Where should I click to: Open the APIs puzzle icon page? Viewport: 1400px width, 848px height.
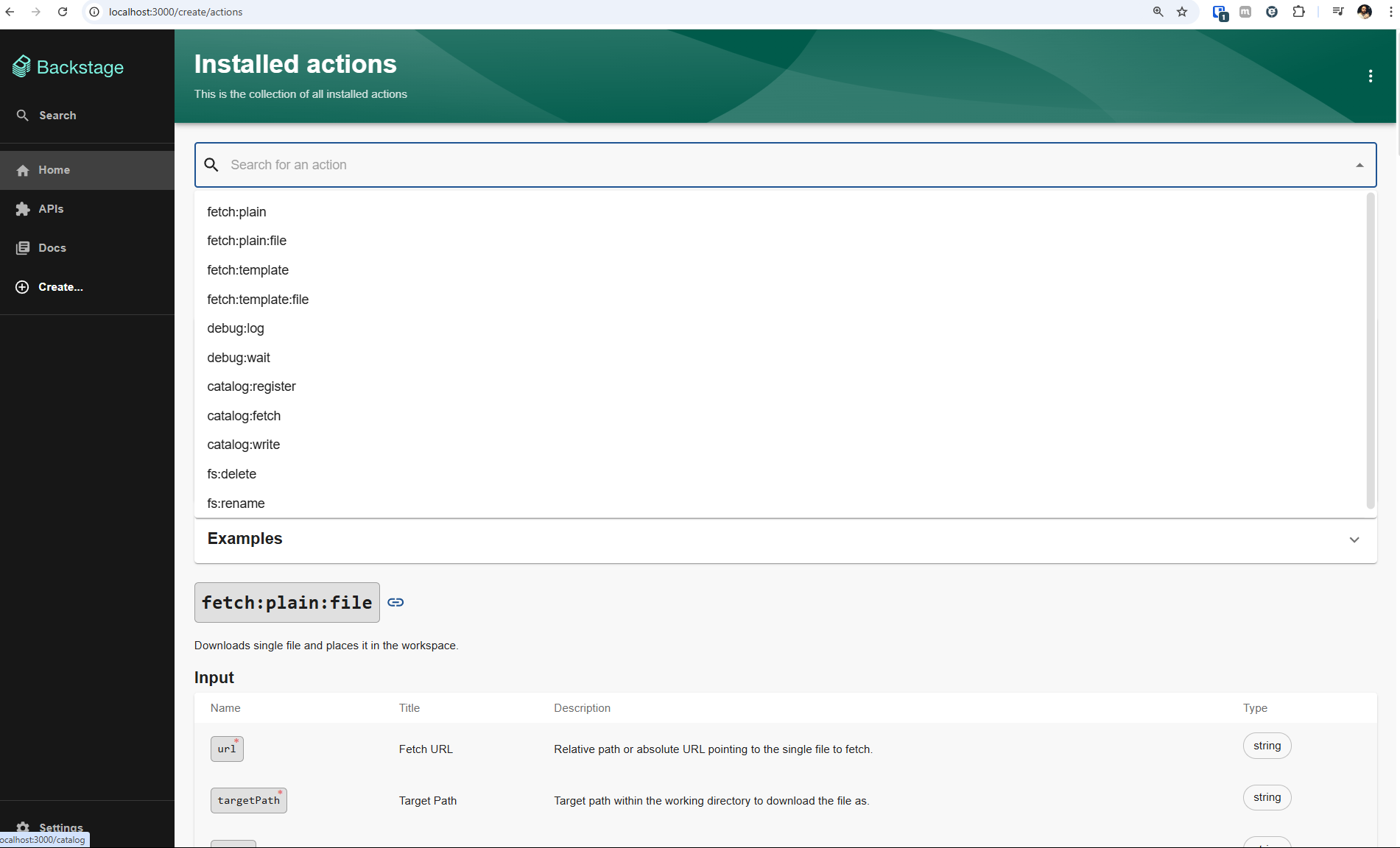[x=23, y=209]
